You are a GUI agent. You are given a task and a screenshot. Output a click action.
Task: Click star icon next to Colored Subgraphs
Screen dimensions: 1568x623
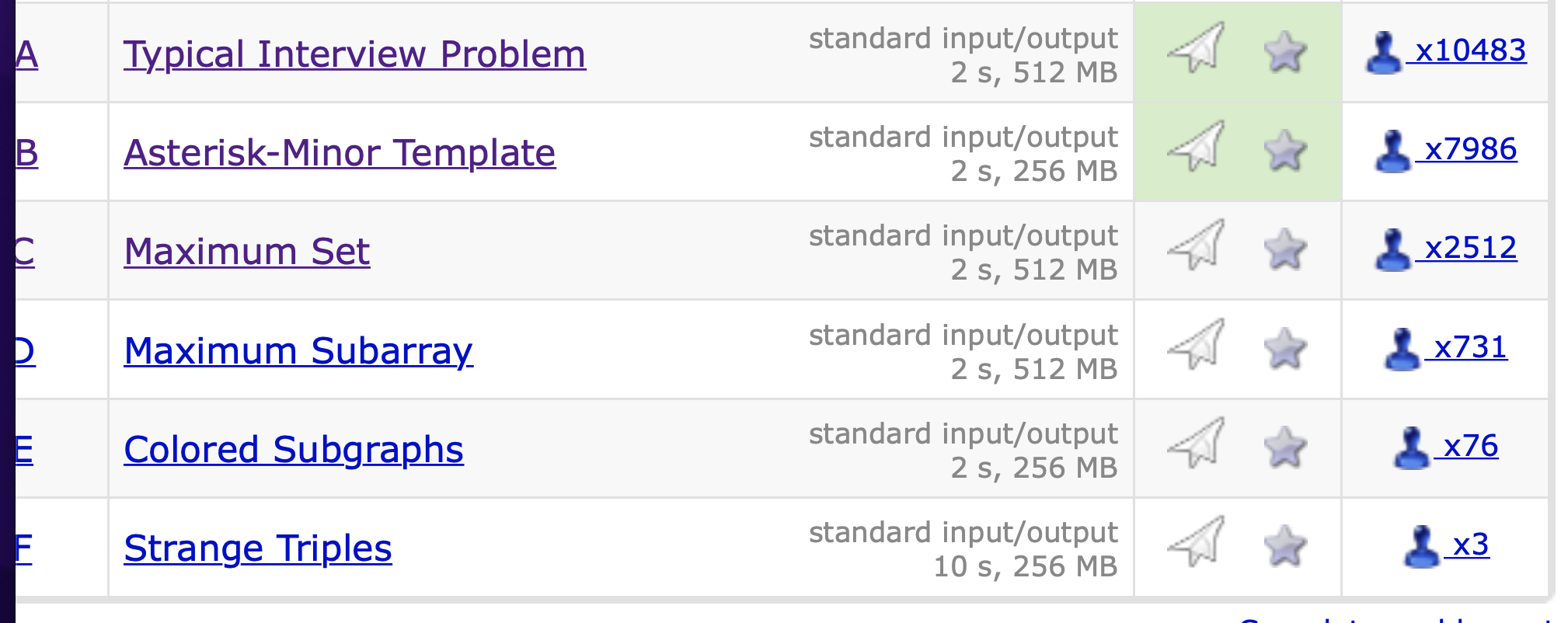[1285, 447]
